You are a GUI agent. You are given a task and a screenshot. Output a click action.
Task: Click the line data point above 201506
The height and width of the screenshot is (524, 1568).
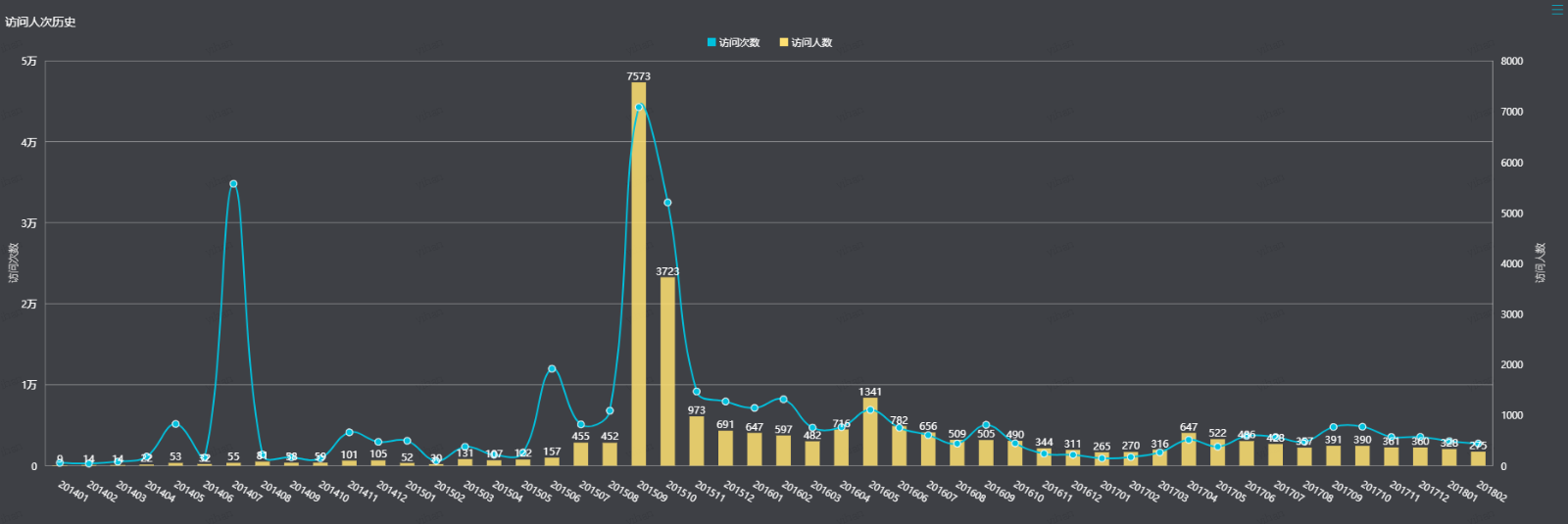pyautogui.click(x=552, y=369)
